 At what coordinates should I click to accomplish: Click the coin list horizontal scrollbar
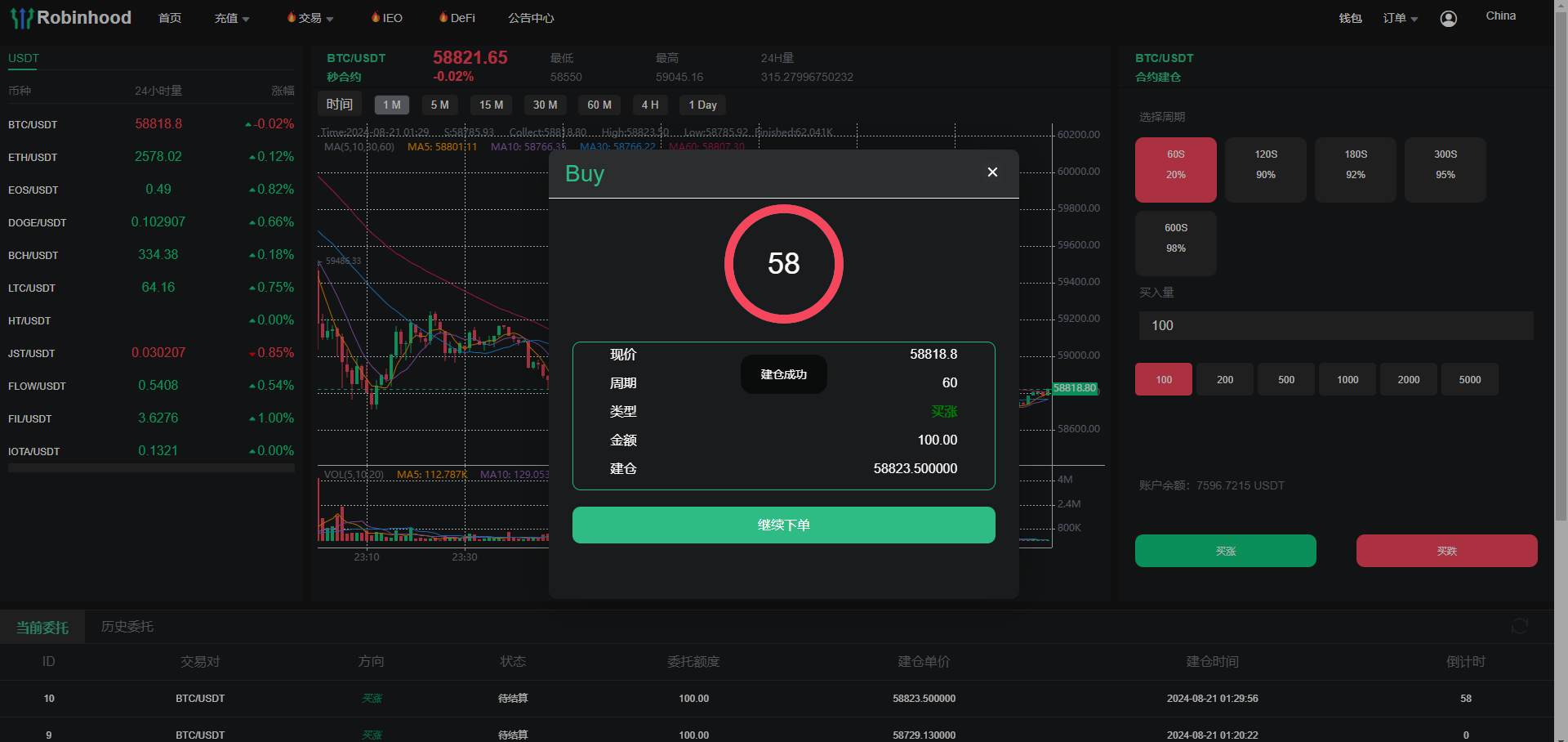click(x=151, y=468)
